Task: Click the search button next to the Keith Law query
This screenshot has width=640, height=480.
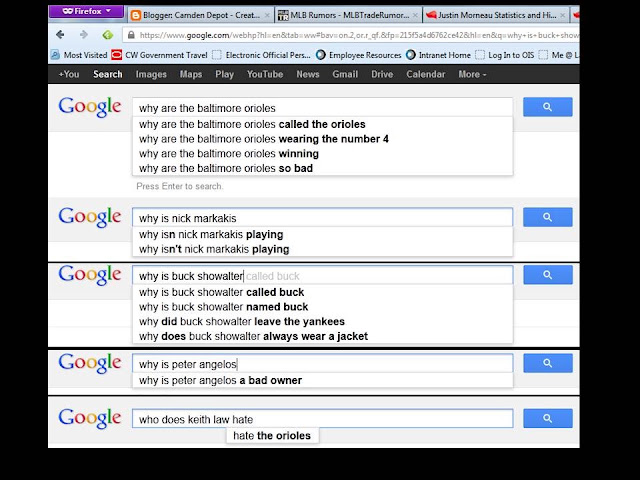Action: [548, 418]
